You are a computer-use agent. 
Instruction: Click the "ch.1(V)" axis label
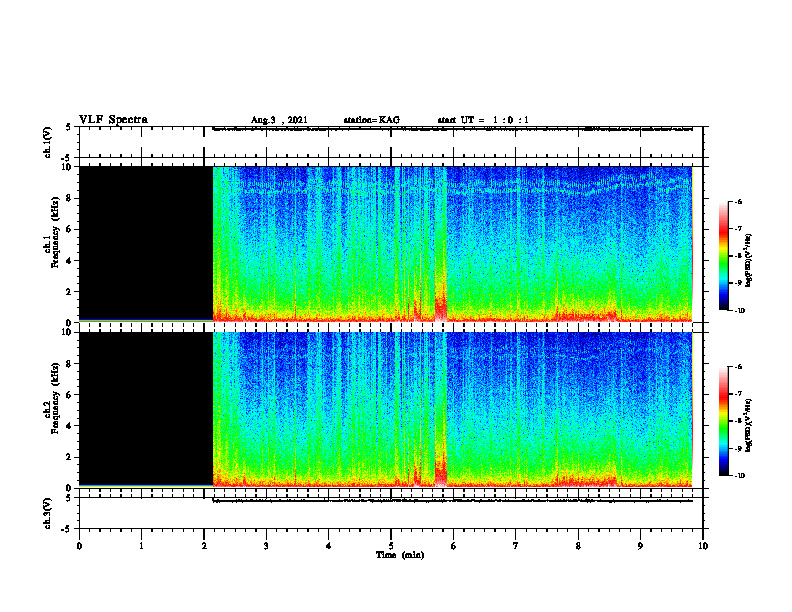48,142
